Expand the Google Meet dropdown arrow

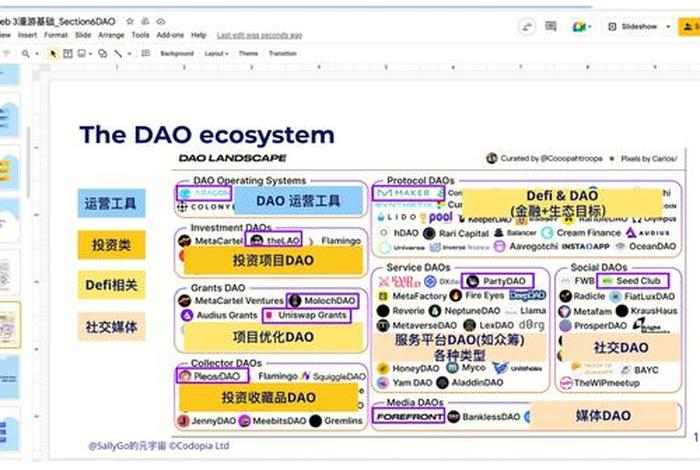(590, 27)
